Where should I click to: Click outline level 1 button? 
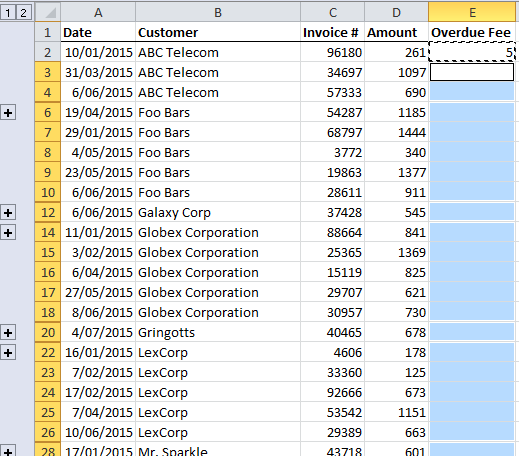point(8,13)
